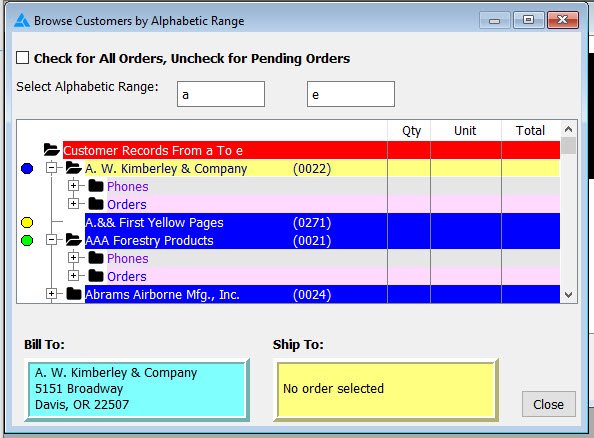Viewport: 594px width, 438px height.
Task: Expand the Abrams Airborne Mfg., Inc. node
Action: 52,294
